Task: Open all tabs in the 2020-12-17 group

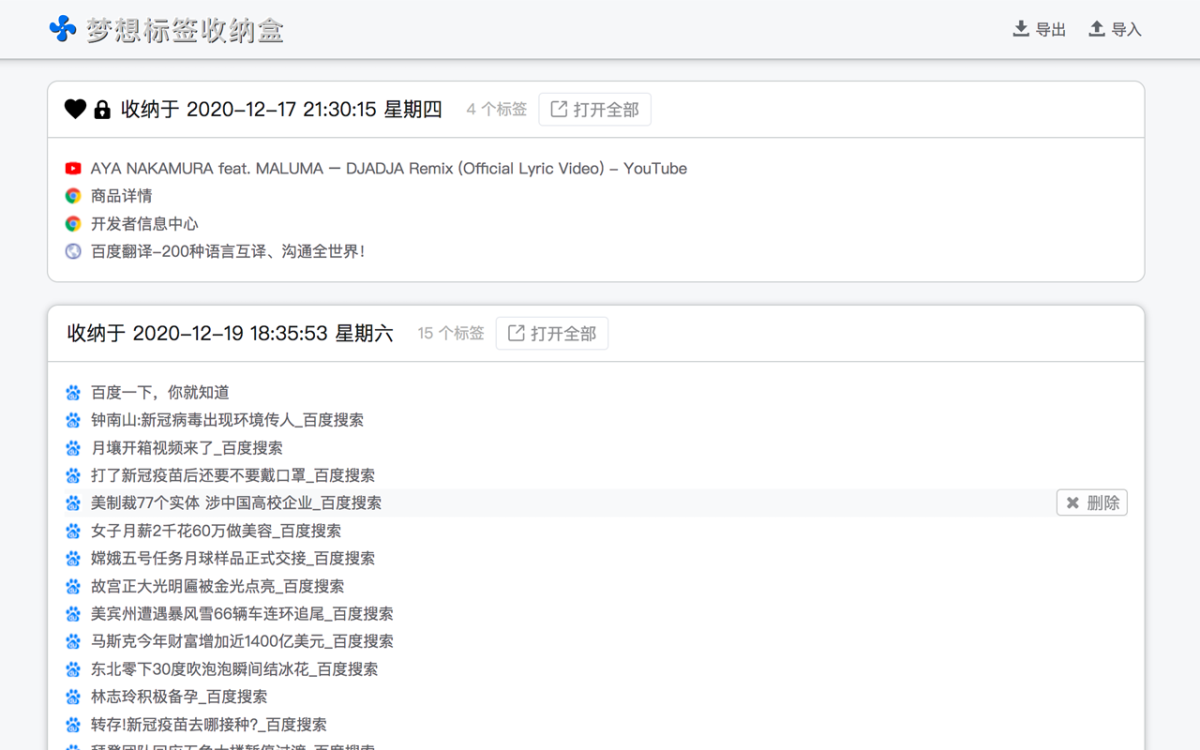Action: [595, 110]
